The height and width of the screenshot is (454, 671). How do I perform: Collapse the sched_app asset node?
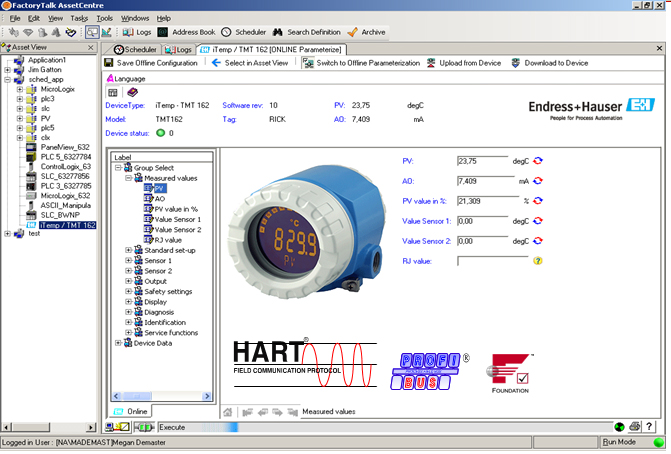(x=7, y=79)
